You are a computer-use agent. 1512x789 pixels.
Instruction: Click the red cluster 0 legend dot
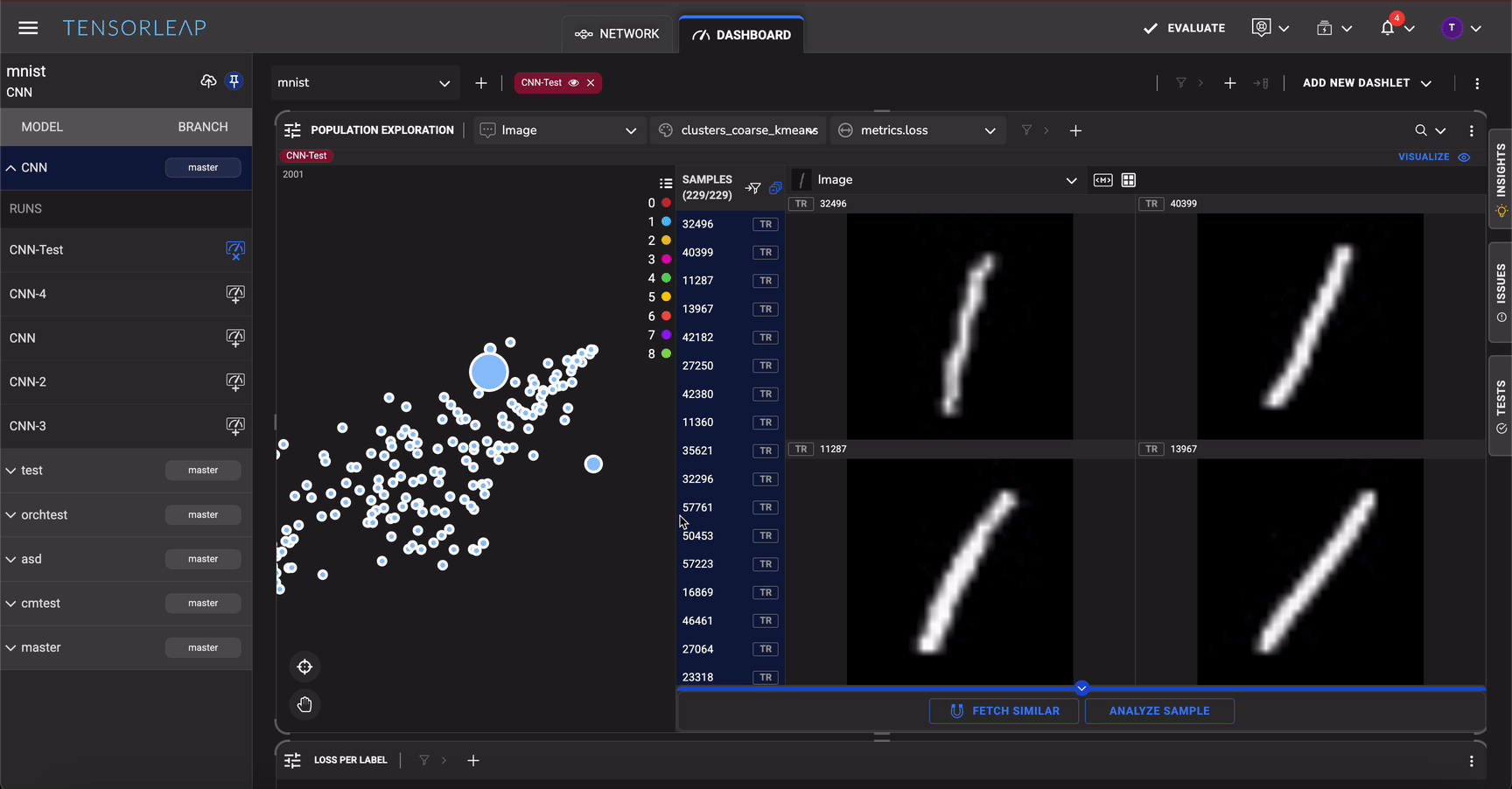(x=666, y=203)
